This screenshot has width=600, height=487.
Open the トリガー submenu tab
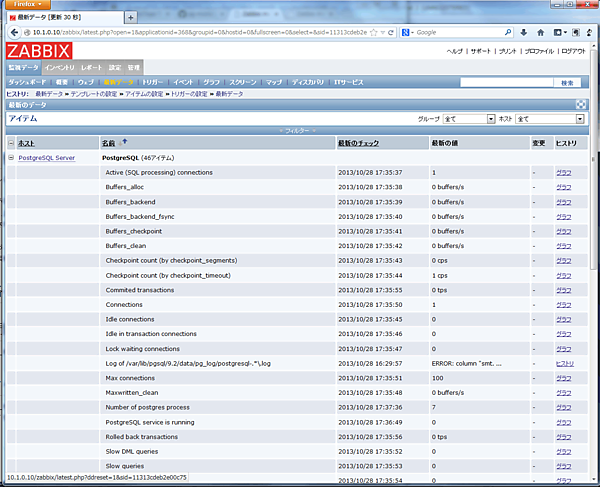point(152,82)
